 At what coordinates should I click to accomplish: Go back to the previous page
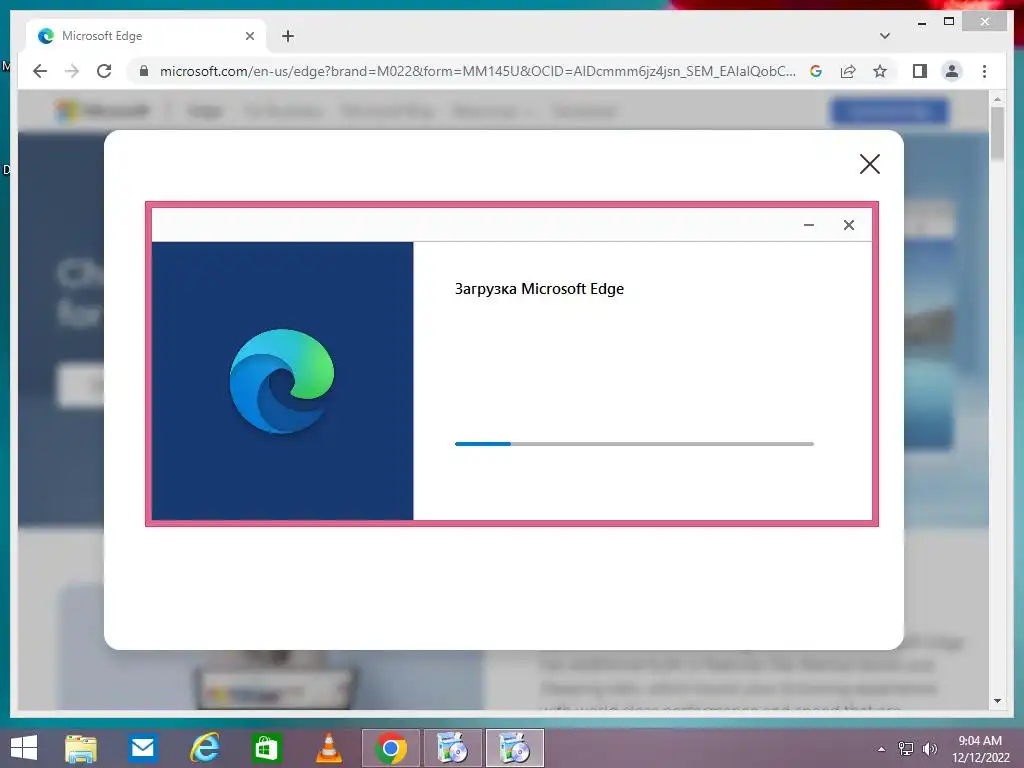tap(40, 71)
